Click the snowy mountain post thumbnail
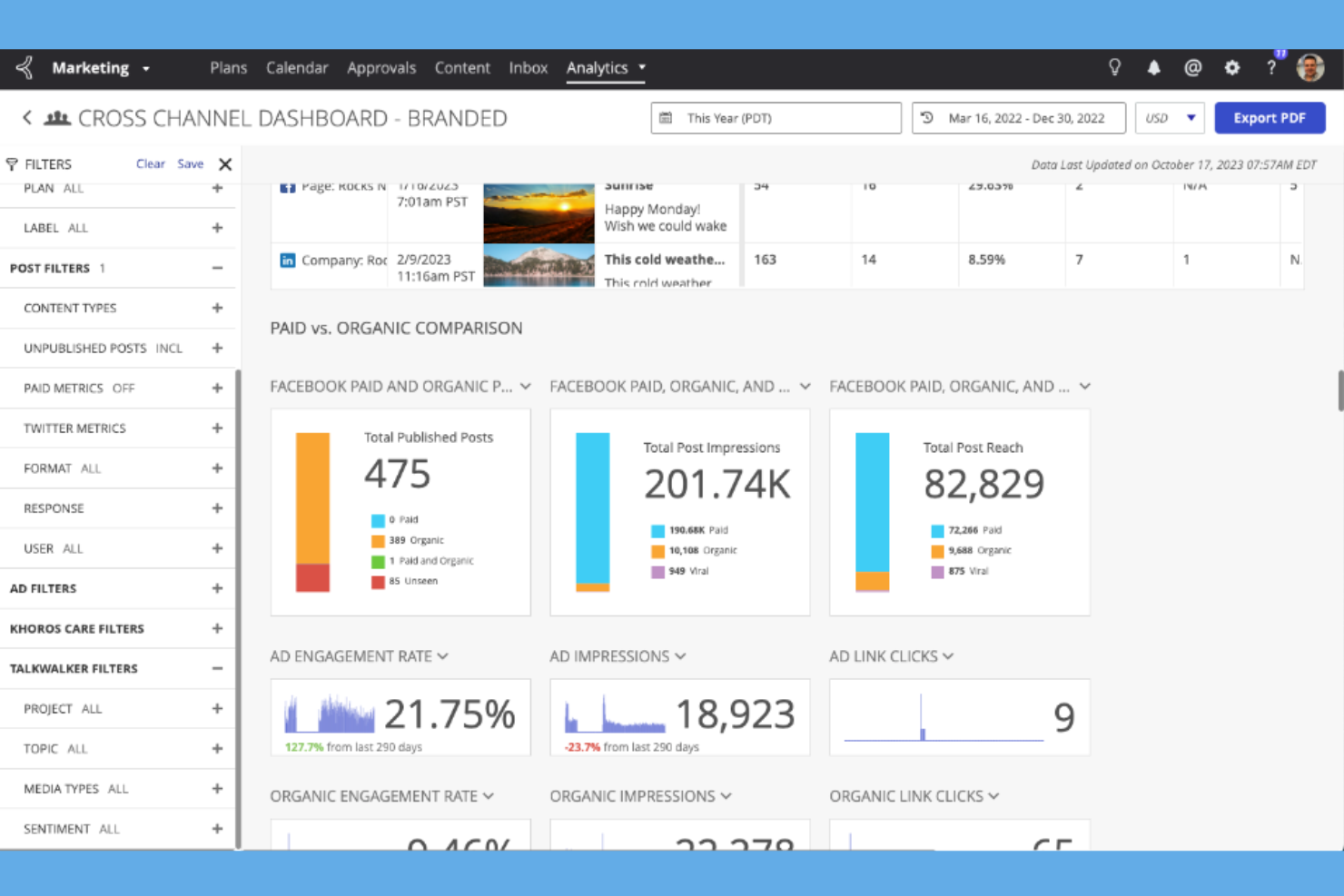Image resolution: width=1344 pixels, height=896 pixels. pos(539,266)
